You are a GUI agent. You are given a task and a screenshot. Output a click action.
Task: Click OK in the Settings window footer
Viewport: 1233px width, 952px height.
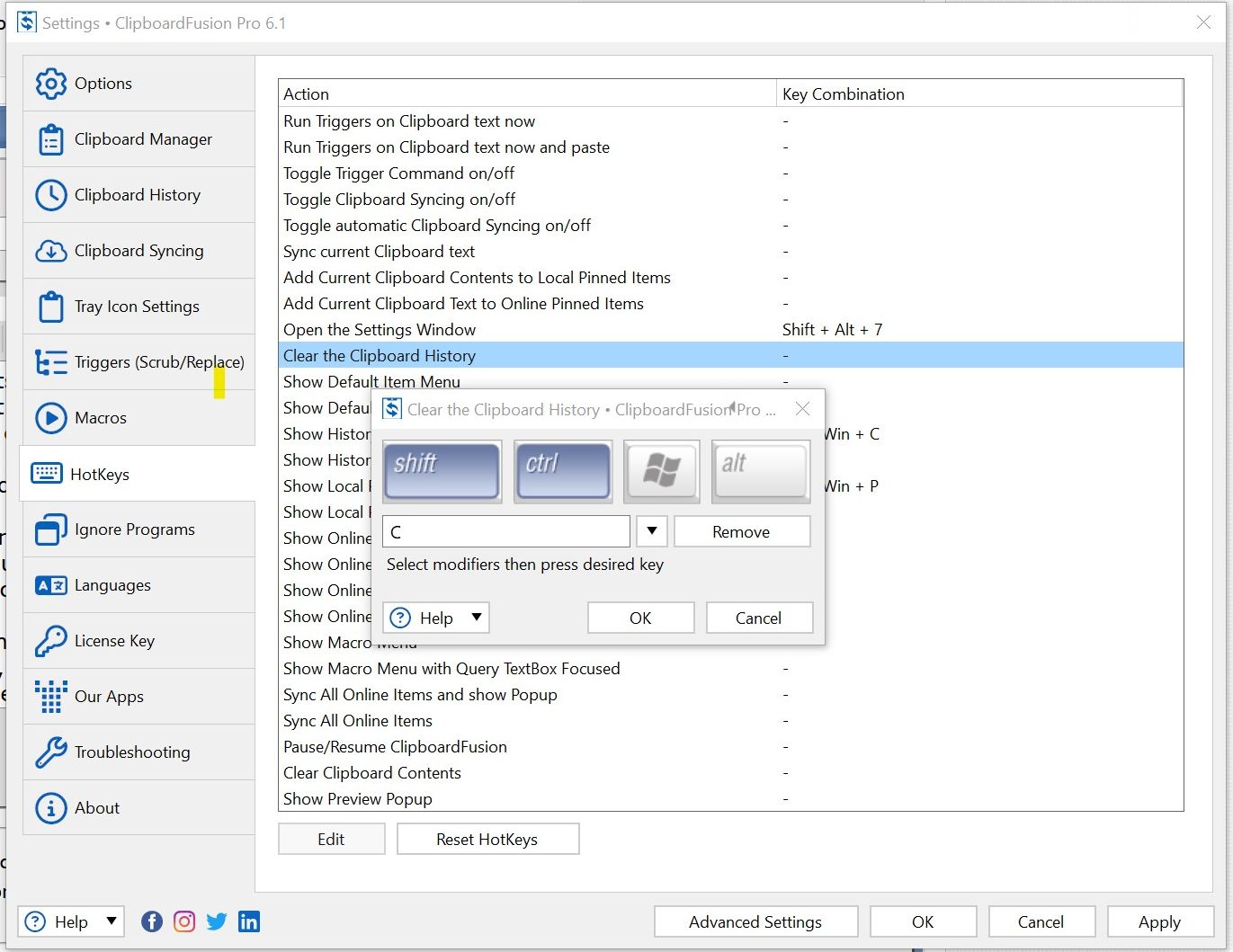[x=923, y=921]
